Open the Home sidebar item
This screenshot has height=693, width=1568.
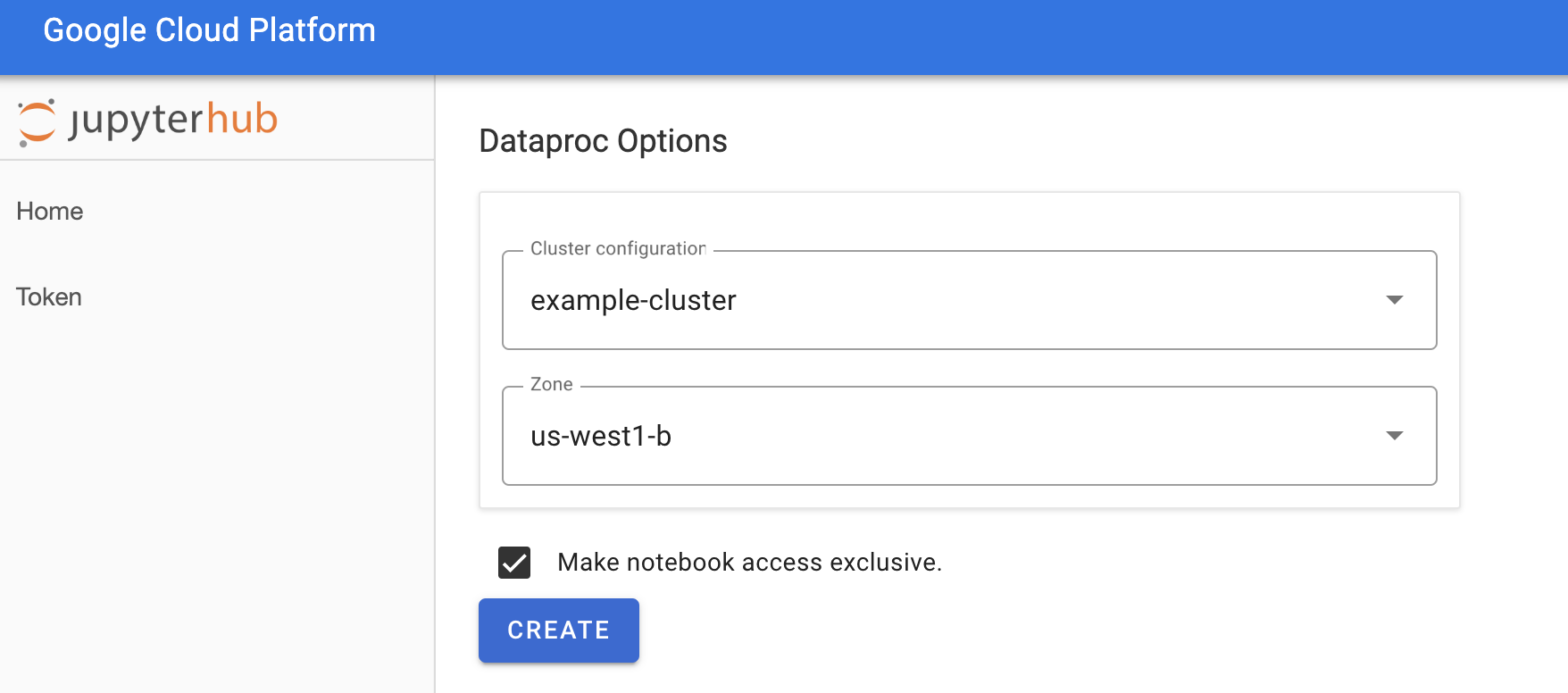click(50, 212)
